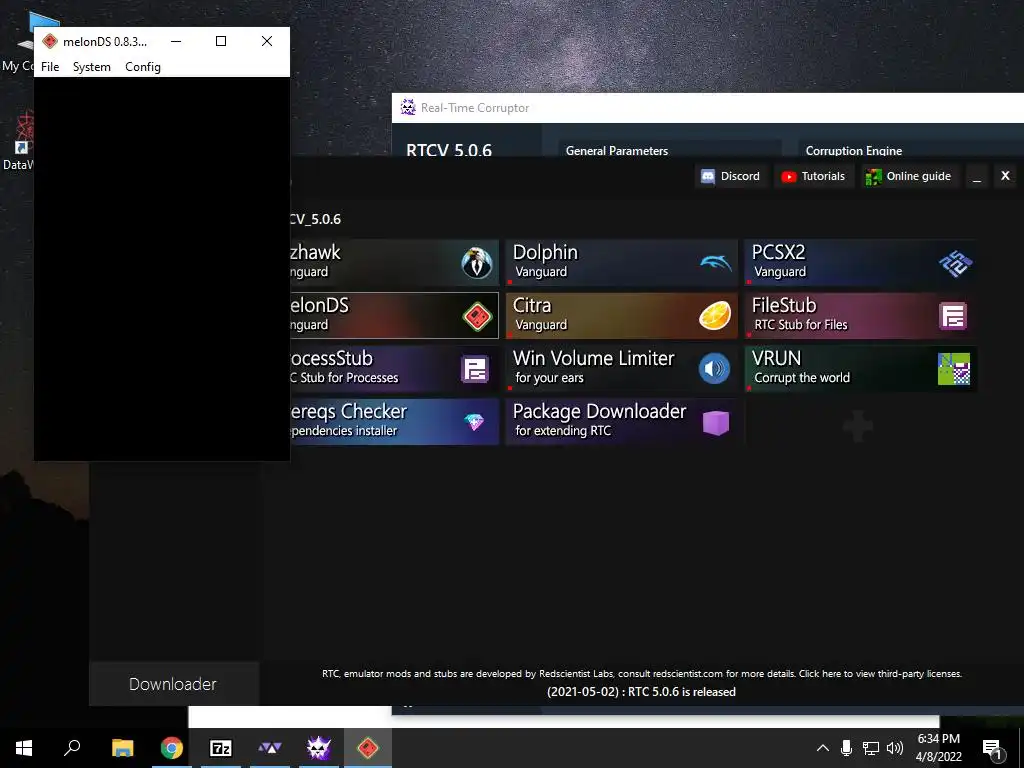Viewport: 1024px width, 768px height.
Task: Click the 'for your ears' subtitle
Action: [549, 377]
